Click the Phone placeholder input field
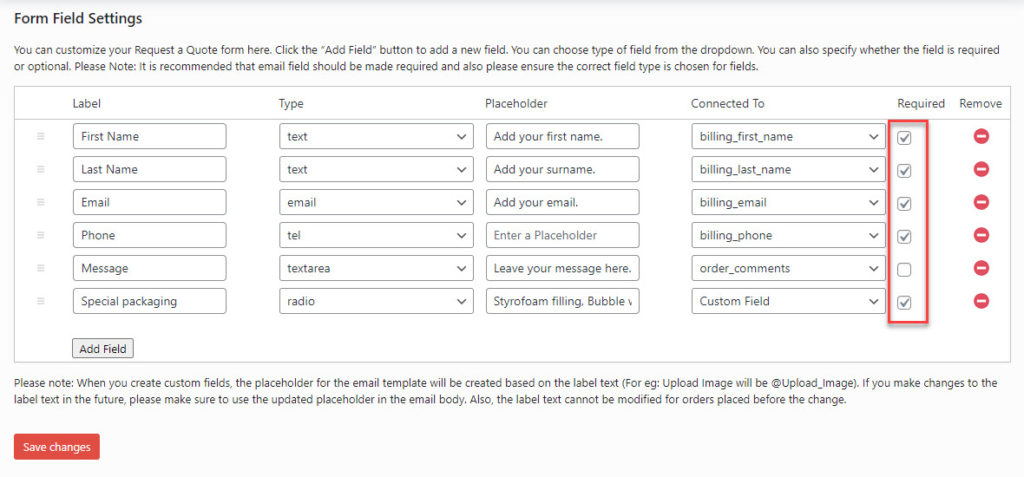Viewport: 1024px width, 477px height. coord(562,235)
